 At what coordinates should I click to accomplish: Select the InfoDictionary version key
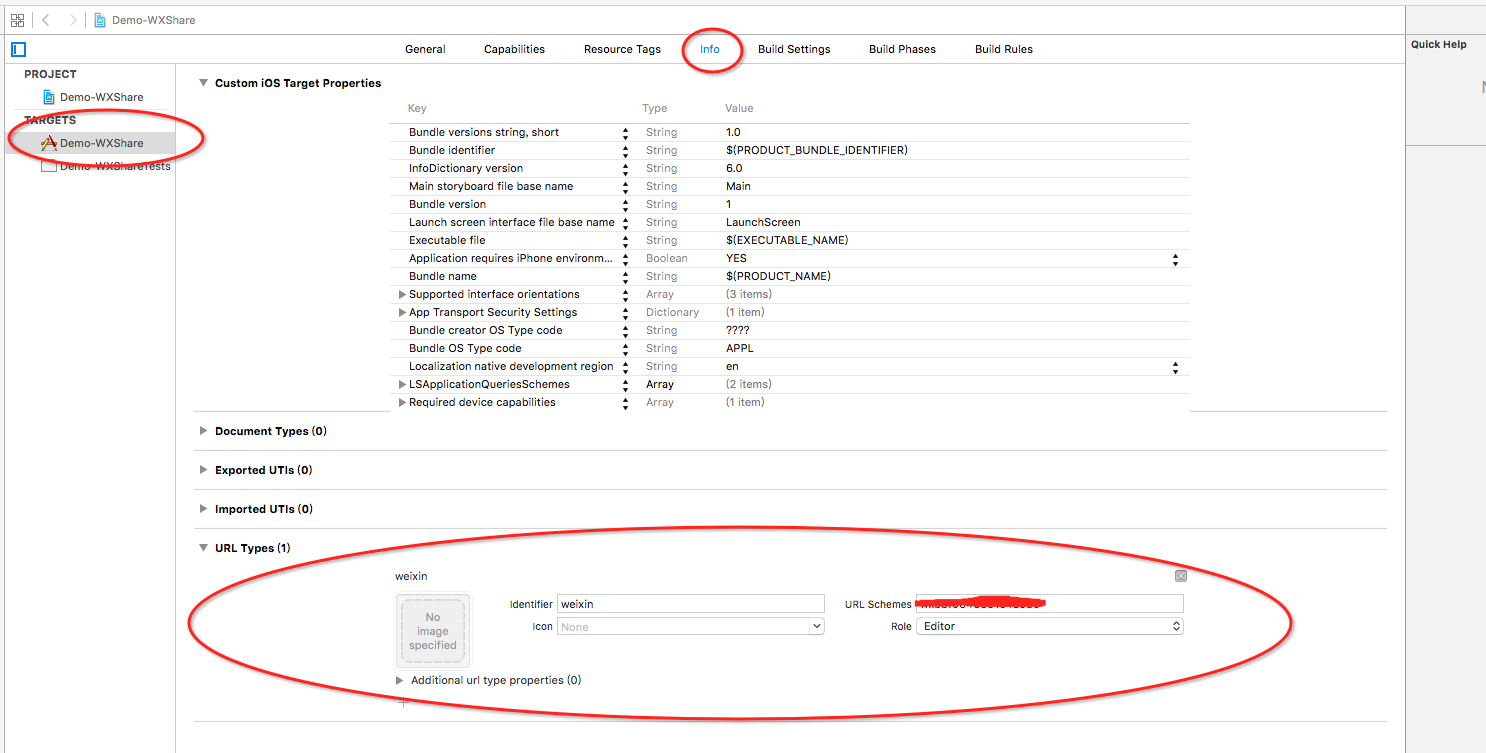pos(466,168)
